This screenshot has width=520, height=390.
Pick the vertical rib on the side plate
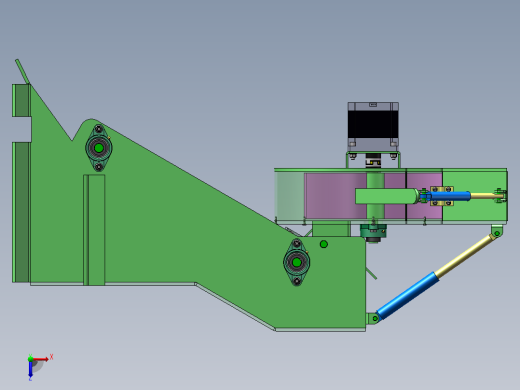pyautogui.click(x=94, y=230)
